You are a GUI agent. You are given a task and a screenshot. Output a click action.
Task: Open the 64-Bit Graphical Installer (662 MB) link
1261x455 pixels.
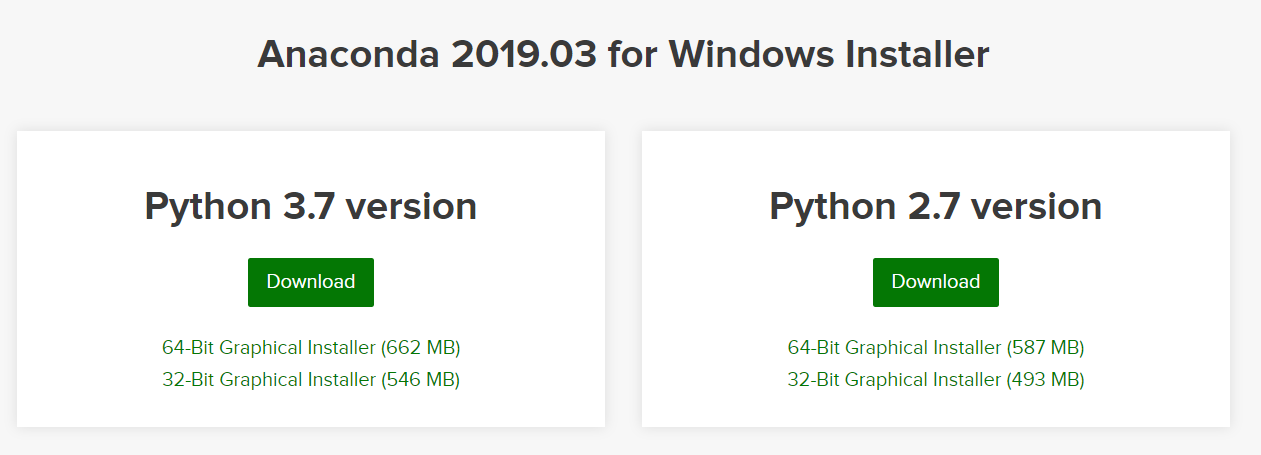[310, 348]
